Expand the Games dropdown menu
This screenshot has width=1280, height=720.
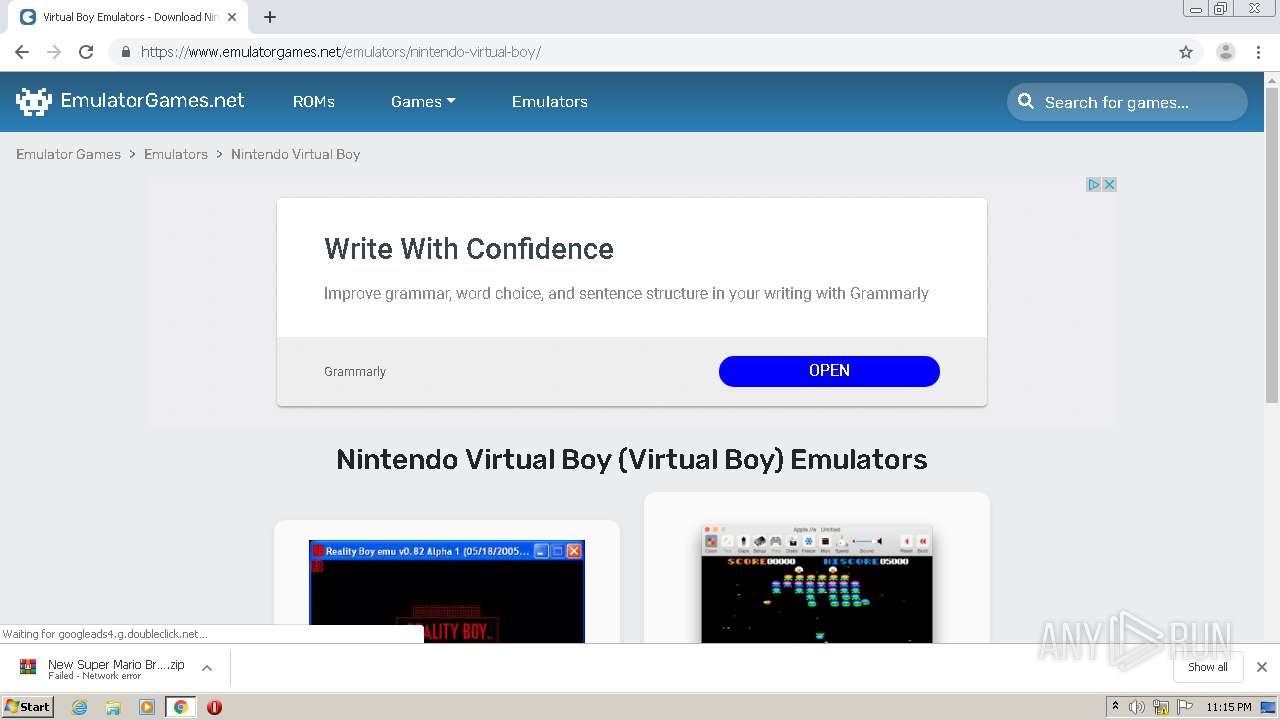coord(423,101)
